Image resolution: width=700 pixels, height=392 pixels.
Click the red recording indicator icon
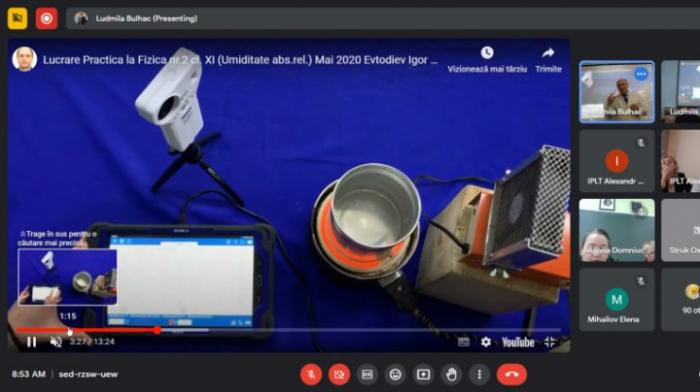click(46, 18)
